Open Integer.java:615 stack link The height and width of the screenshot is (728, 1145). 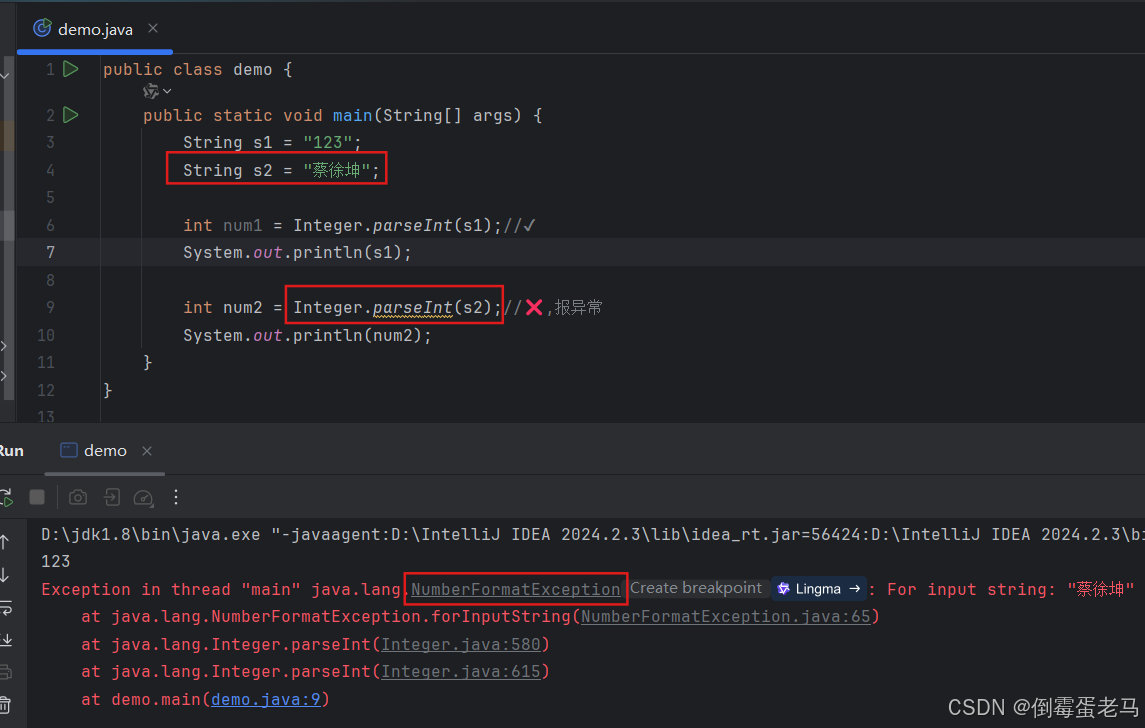coord(461,672)
